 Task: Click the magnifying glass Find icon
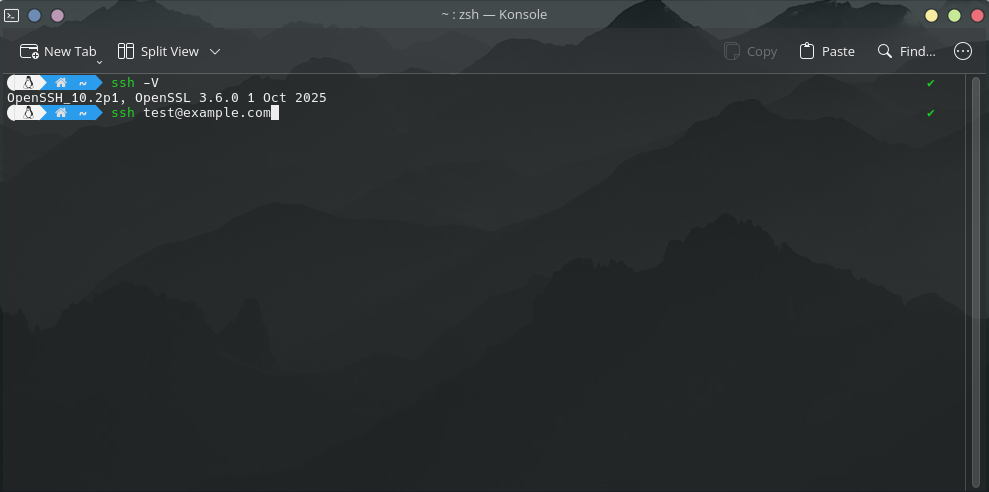tap(885, 51)
